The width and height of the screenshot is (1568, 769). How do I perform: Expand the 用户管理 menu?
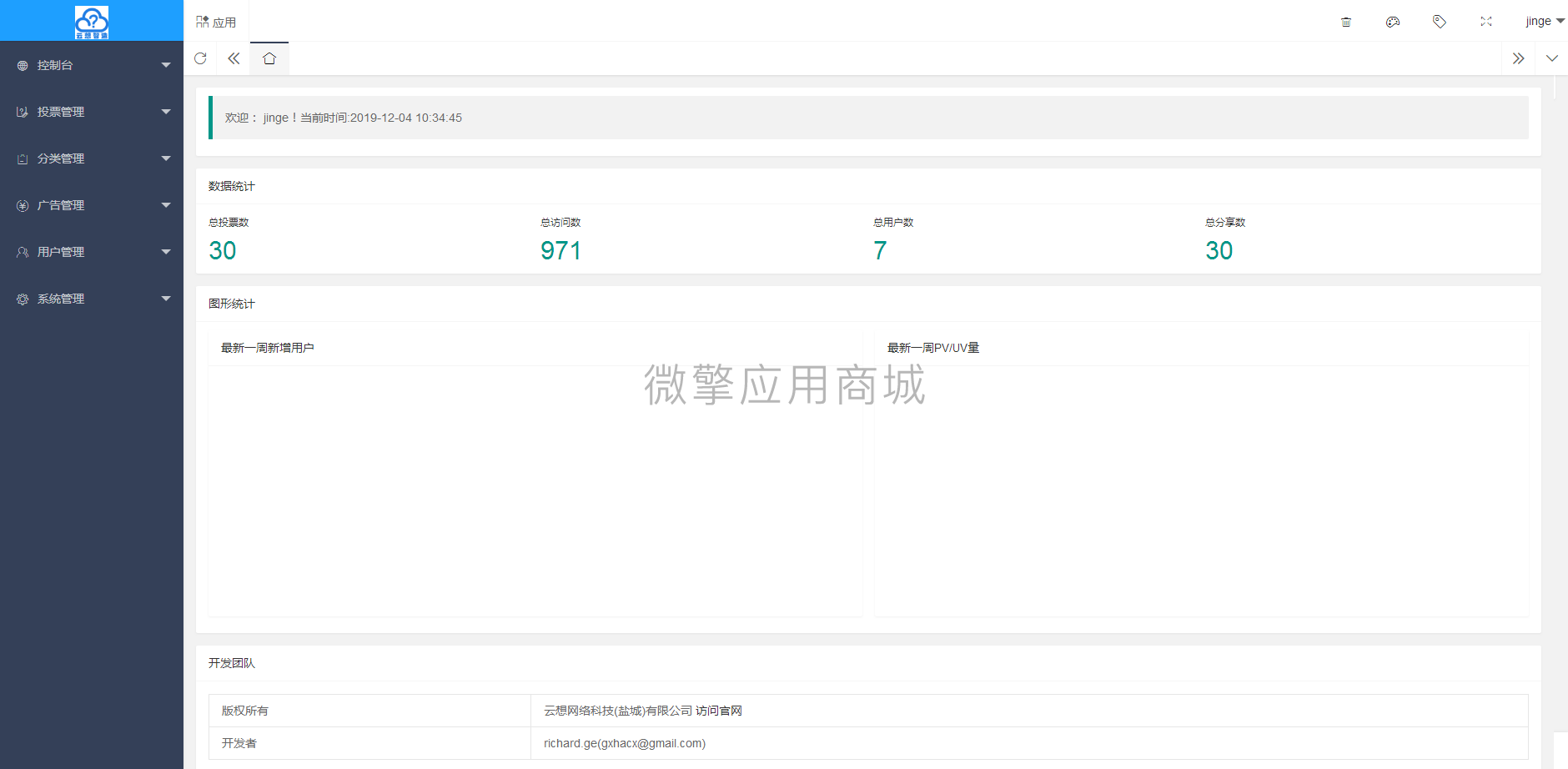click(92, 252)
